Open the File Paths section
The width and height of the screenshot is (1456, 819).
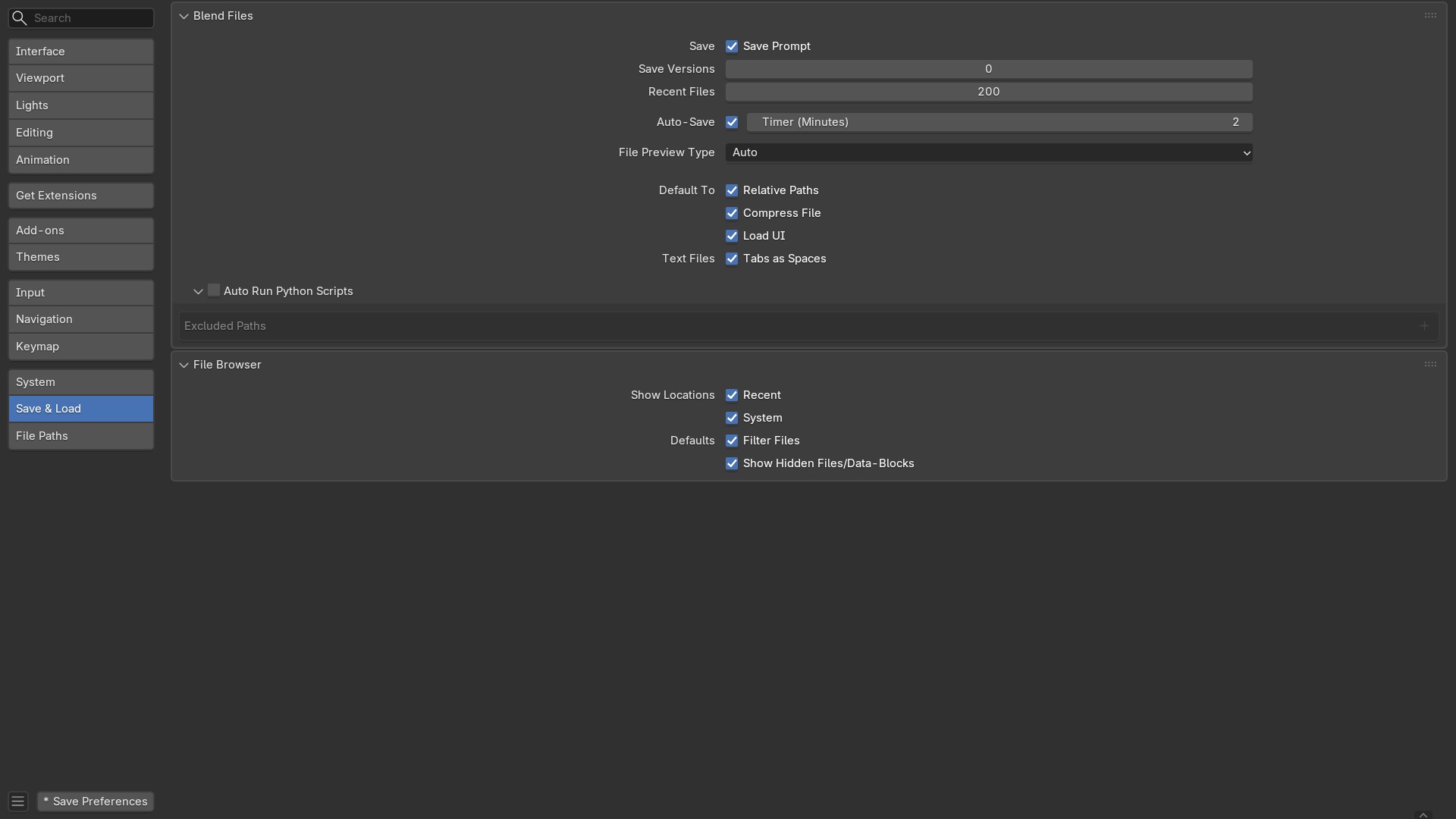pos(81,436)
